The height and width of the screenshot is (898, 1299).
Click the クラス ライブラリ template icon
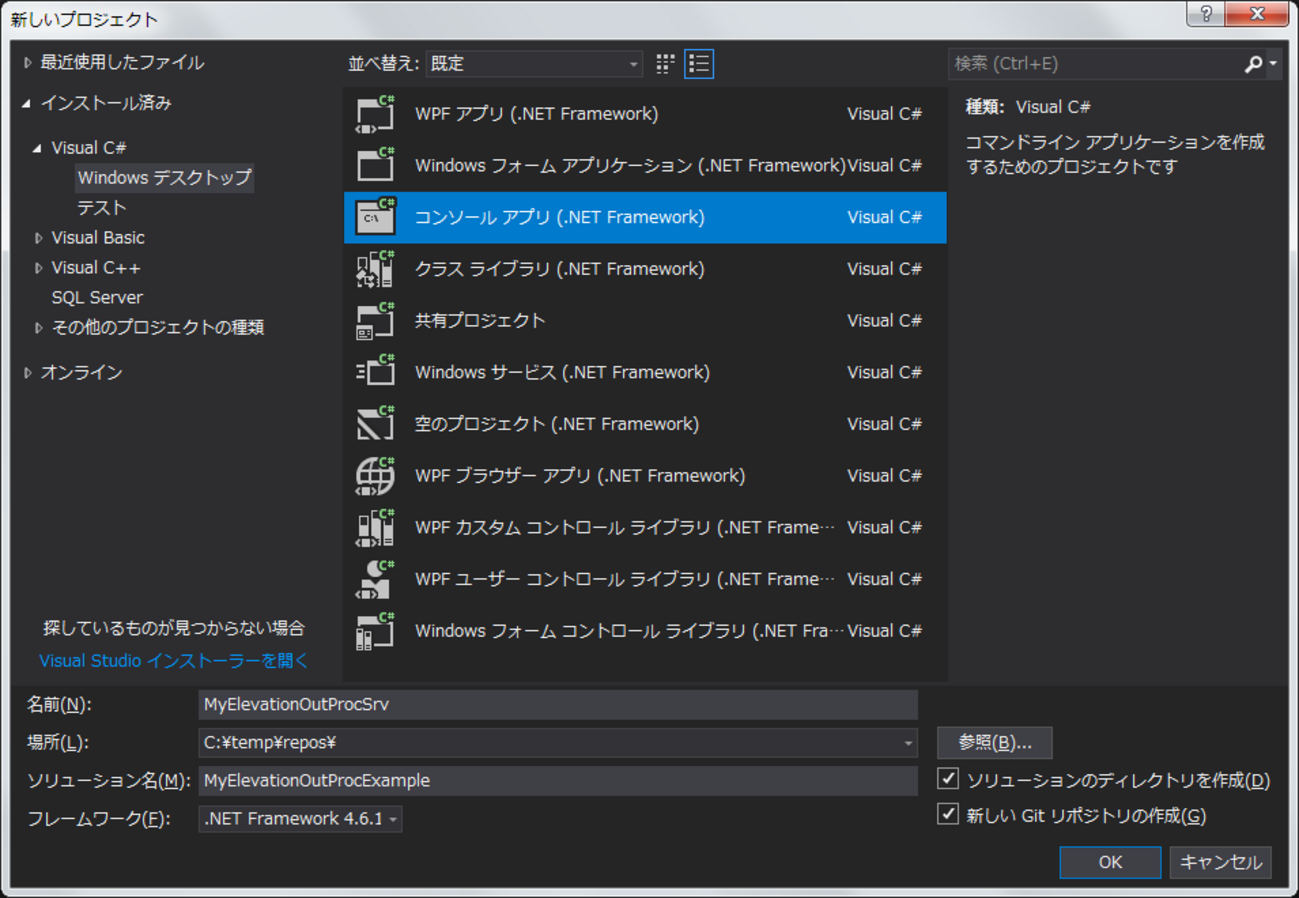pos(376,269)
